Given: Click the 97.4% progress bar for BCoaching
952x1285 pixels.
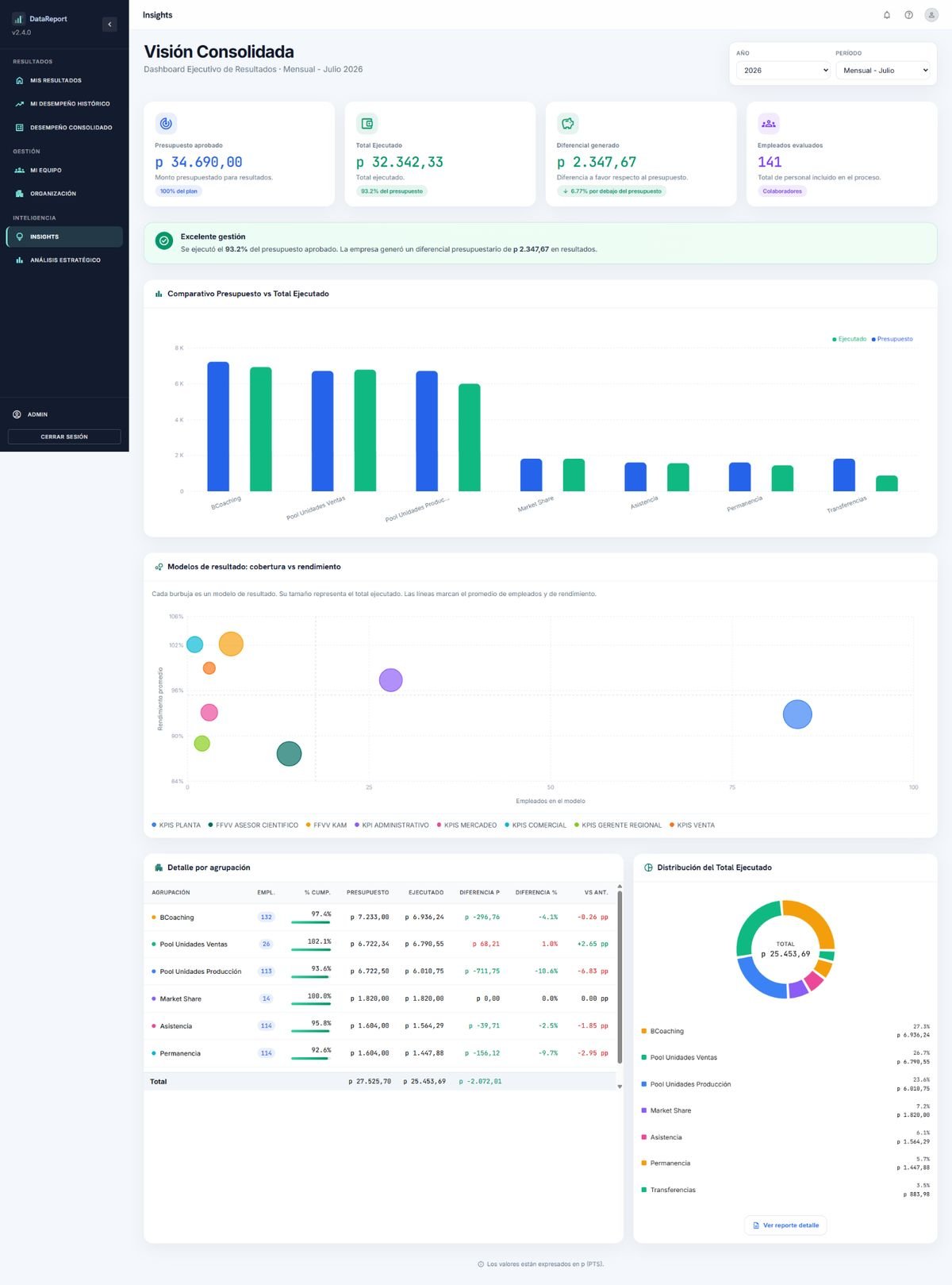Looking at the screenshot, I should (311, 922).
